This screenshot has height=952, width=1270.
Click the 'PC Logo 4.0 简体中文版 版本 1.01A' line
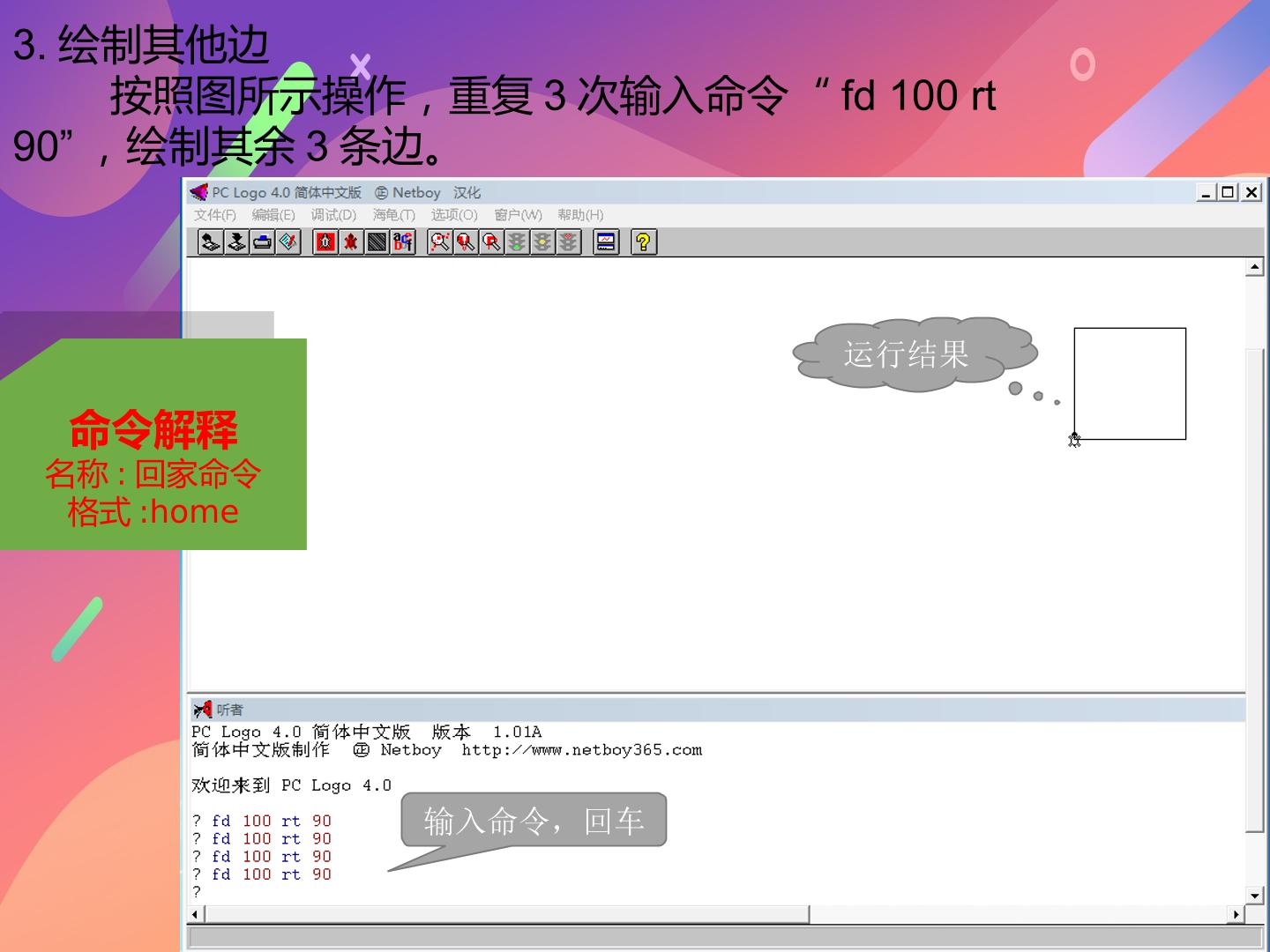(x=367, y=732)
